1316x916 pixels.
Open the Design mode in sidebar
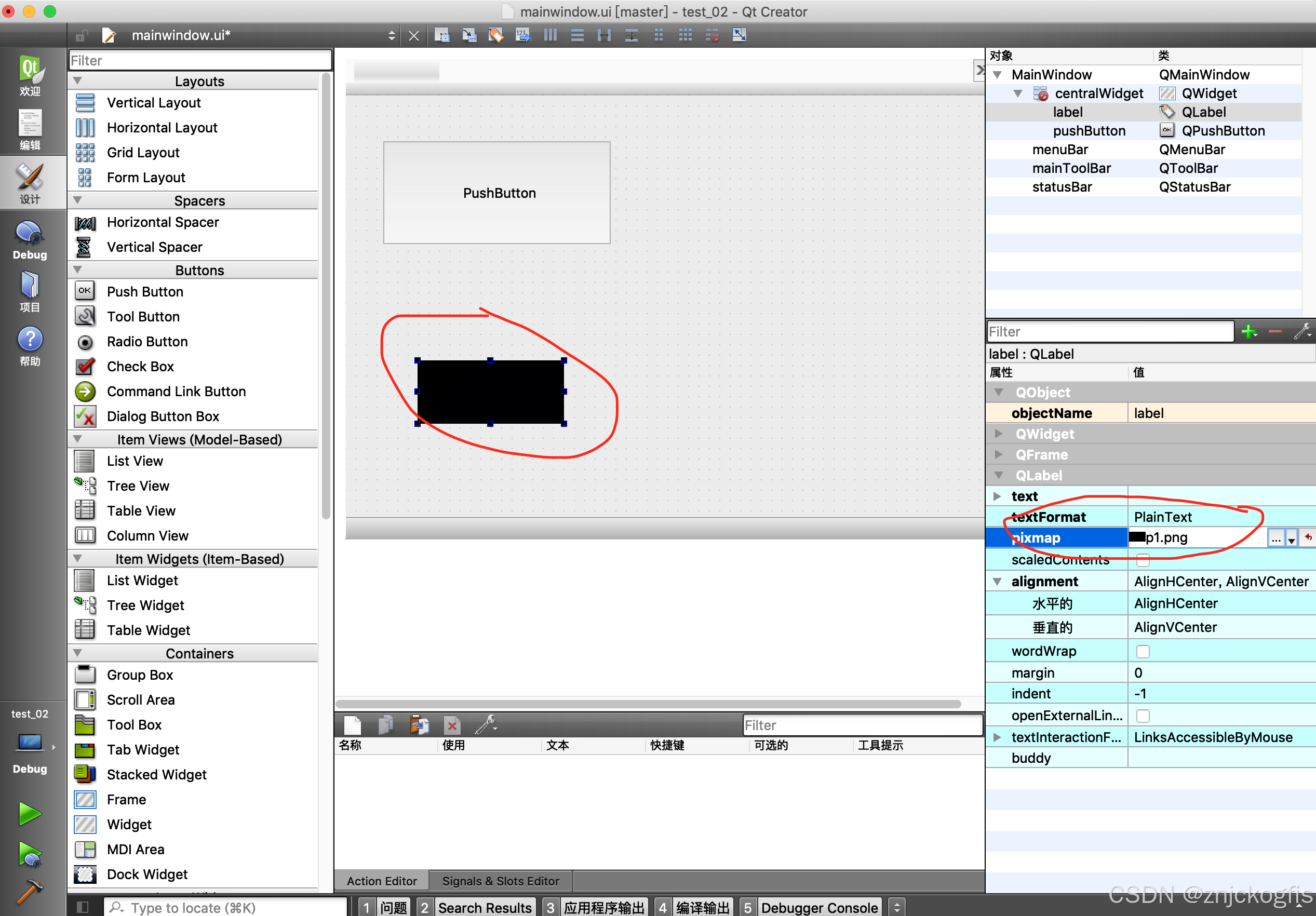click(30, 182)
